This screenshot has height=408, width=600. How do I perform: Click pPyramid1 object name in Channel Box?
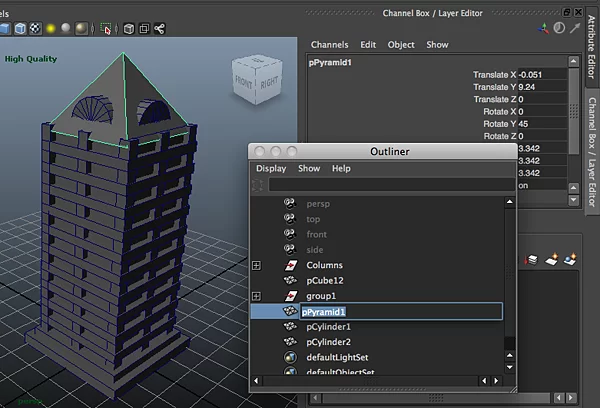tap(330, 62)
